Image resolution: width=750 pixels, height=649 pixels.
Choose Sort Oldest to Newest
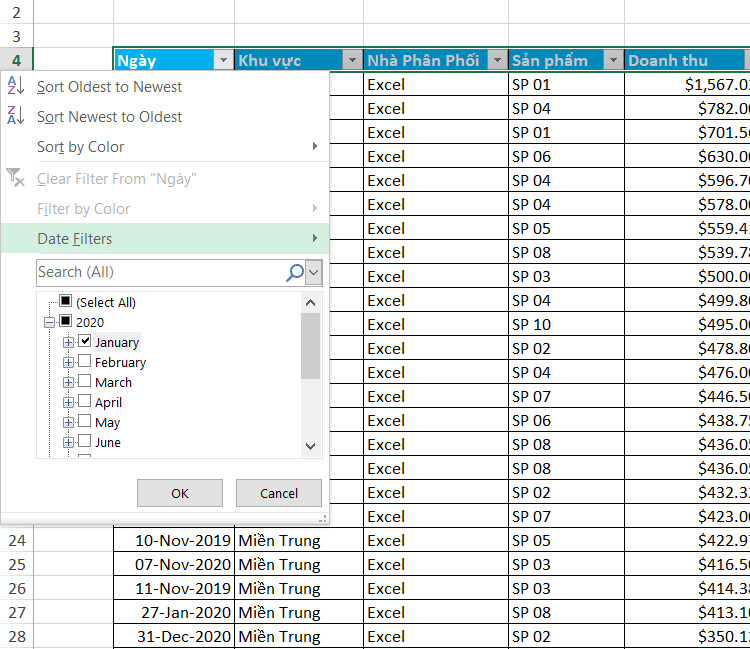tap(165, 87)
